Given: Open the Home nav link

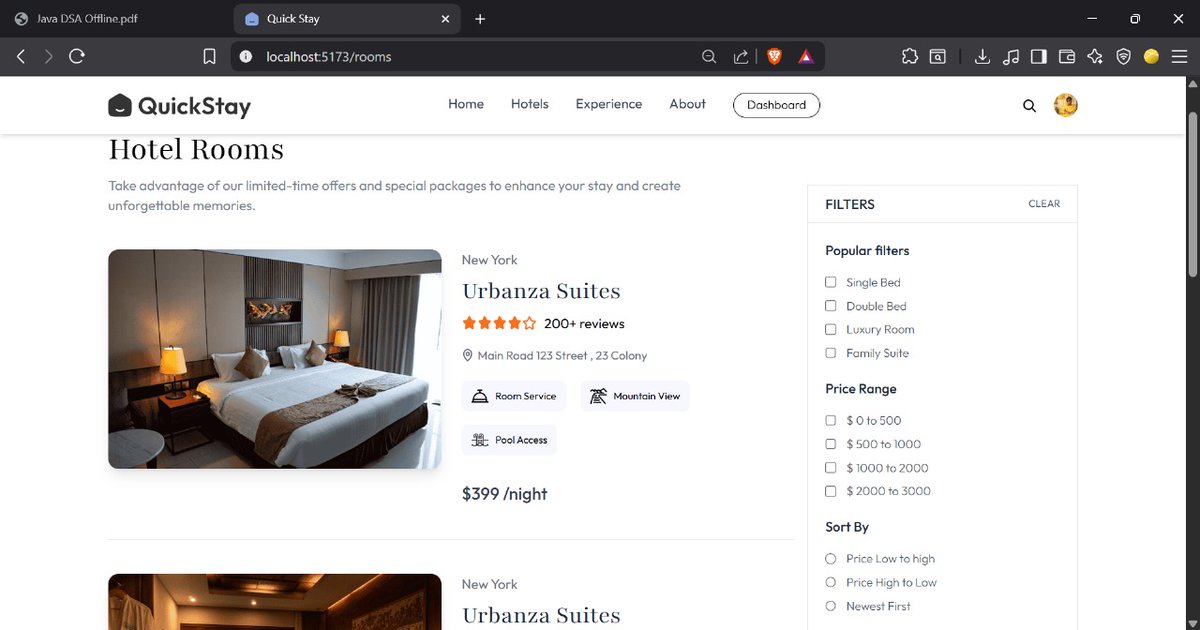Looking at the screenshot, I should pyautogui.click(x=466, y=104).
